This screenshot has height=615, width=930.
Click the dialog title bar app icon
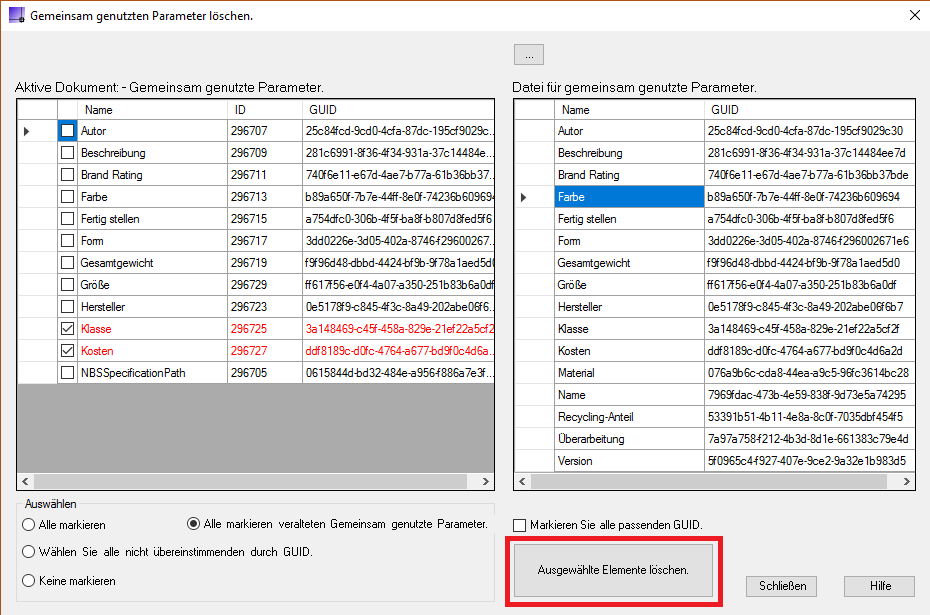pyautogui.click(x=17, y=15)
